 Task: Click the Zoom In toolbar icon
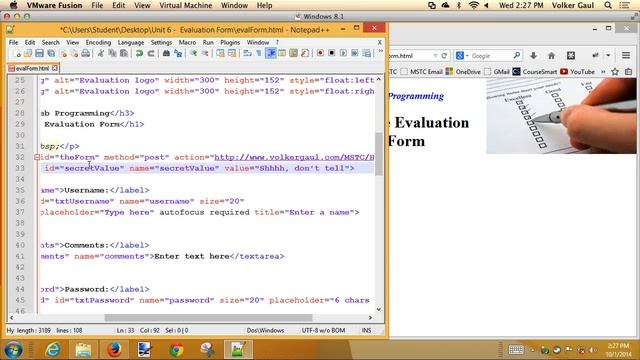(x=193, y=53)
